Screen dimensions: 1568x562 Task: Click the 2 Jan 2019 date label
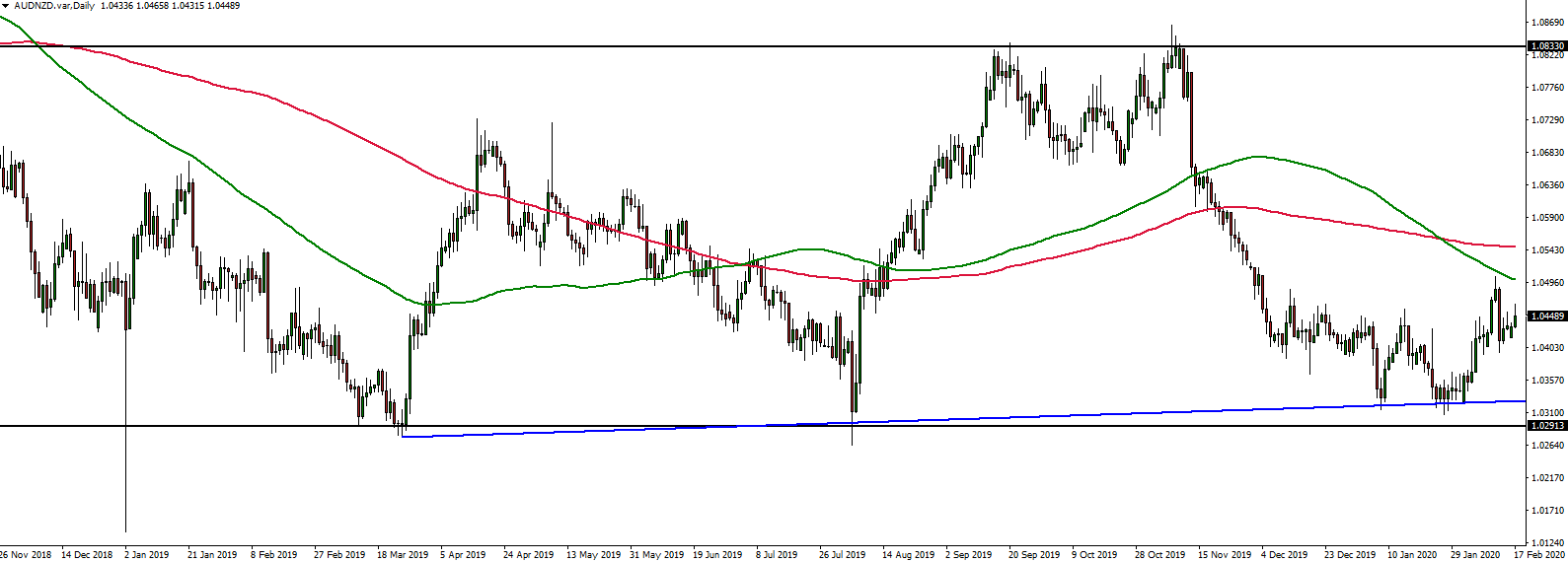pyautogui.click(x=146, y=555)
